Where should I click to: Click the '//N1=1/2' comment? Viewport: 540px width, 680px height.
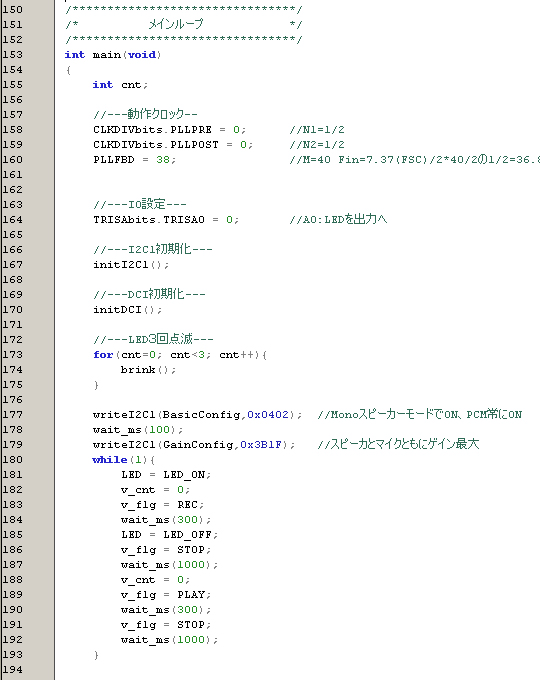click(317, 130)
